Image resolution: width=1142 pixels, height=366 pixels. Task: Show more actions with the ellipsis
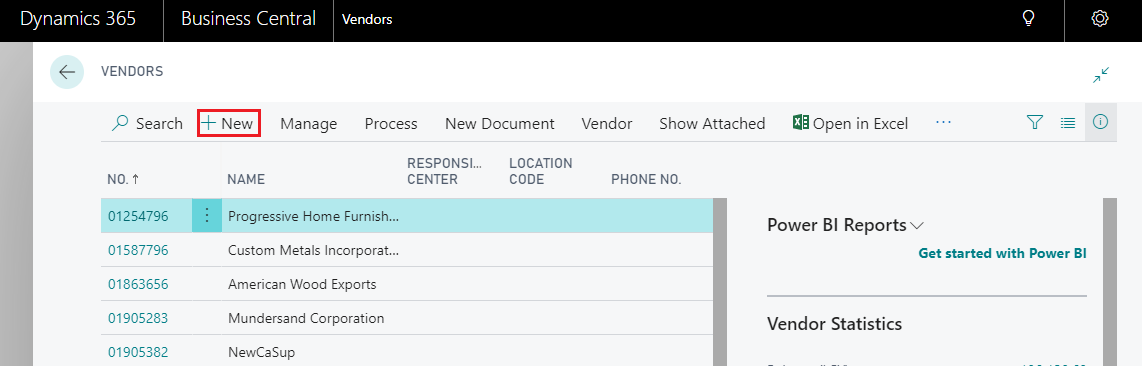(x=944, y=122)
